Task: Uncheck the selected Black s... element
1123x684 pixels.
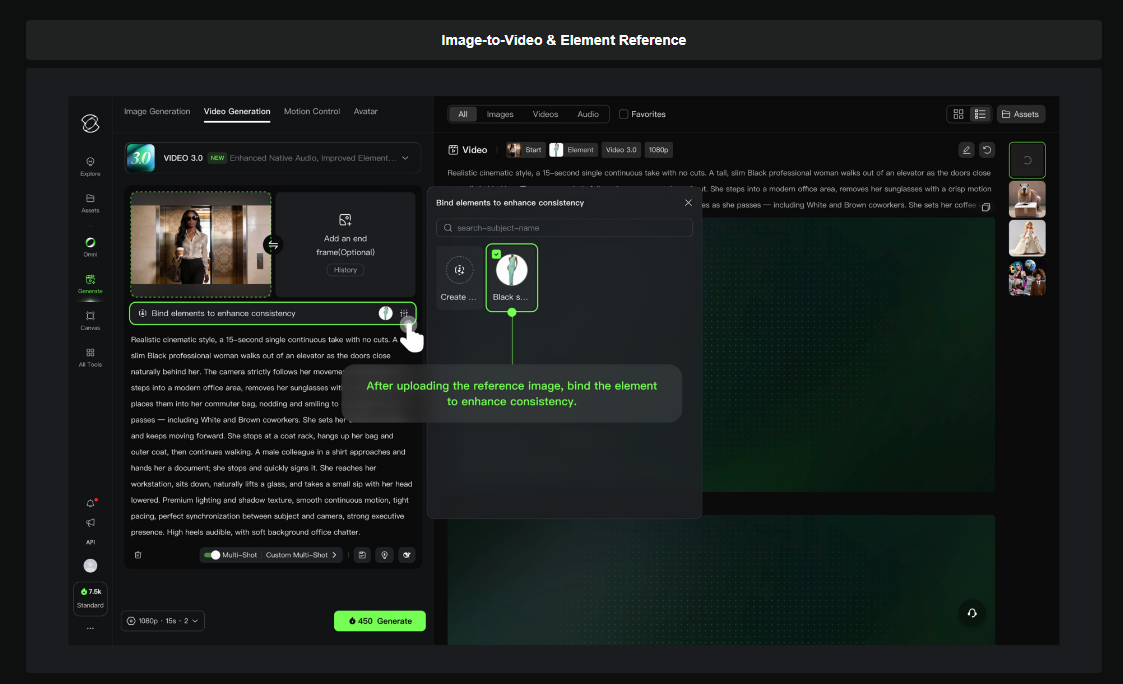Action: (494, 255)
